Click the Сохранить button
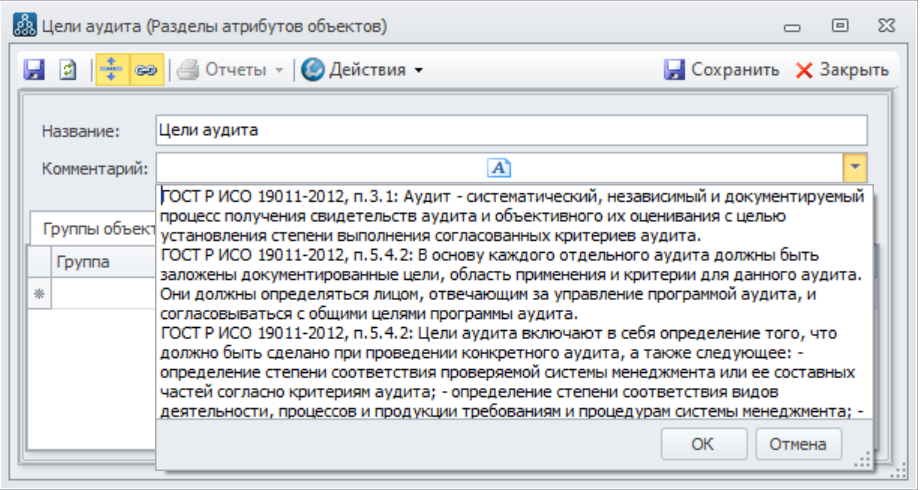921x490 pixels. click(x=722, y=70)
